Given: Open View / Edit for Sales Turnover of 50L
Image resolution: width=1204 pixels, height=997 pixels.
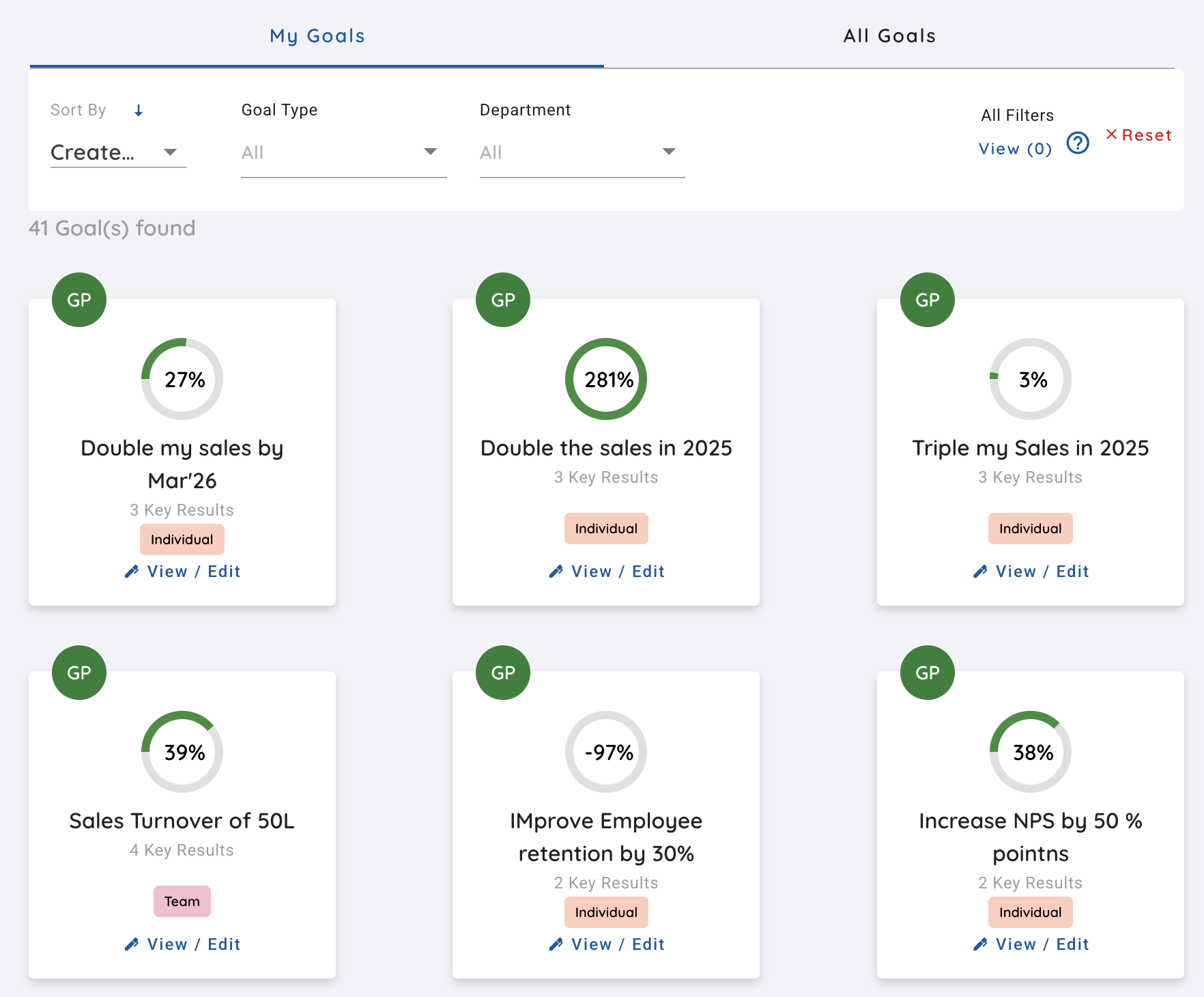Looking at the screenshot, I should (x=193, y=944).
